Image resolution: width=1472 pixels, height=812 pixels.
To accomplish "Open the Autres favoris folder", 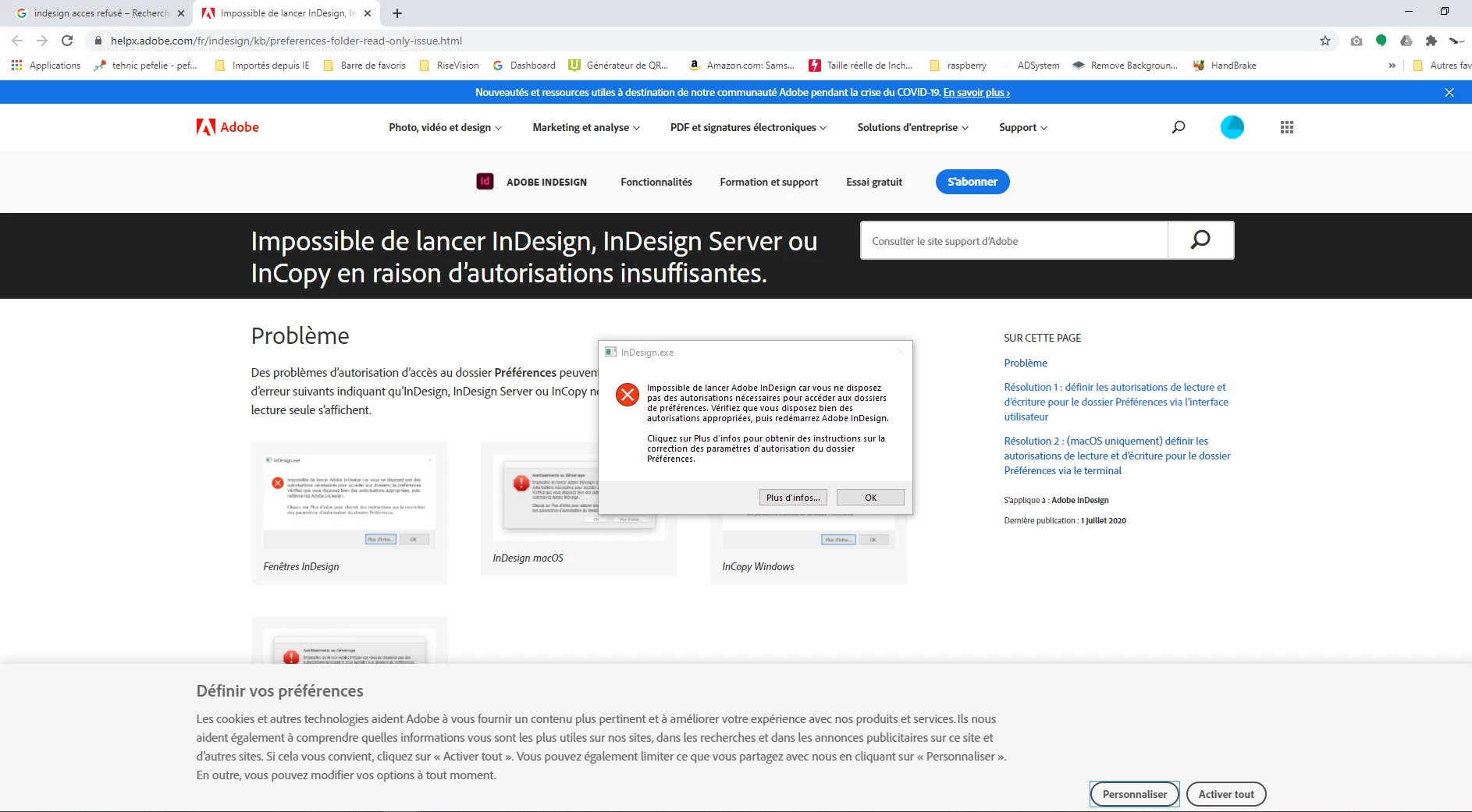I will point(1442,66).
